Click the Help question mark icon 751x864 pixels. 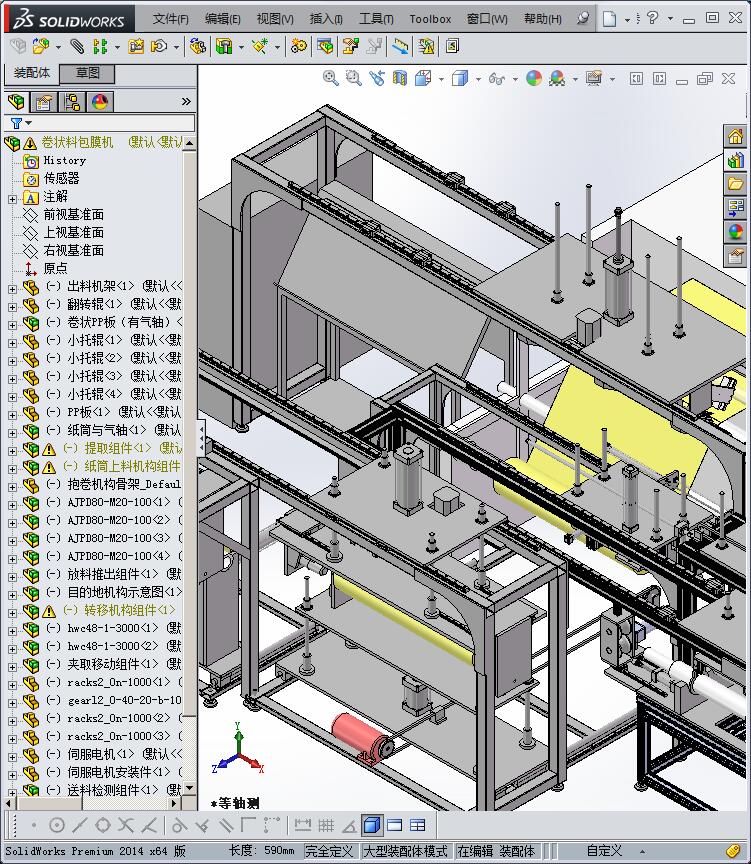(x=652, y=18)
